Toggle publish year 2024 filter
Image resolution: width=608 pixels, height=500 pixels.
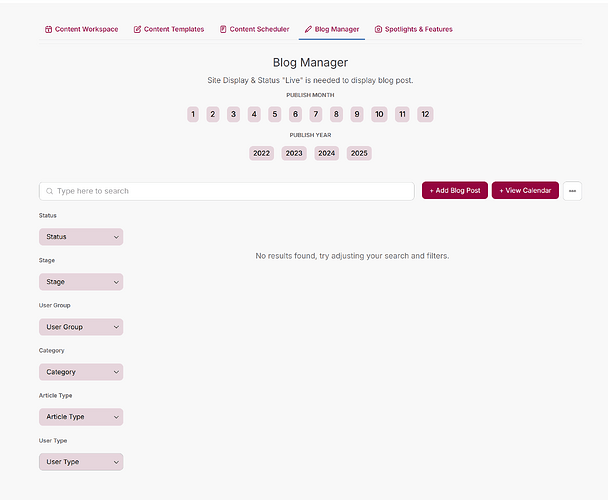pyautogui.click(x=327, y=154)
